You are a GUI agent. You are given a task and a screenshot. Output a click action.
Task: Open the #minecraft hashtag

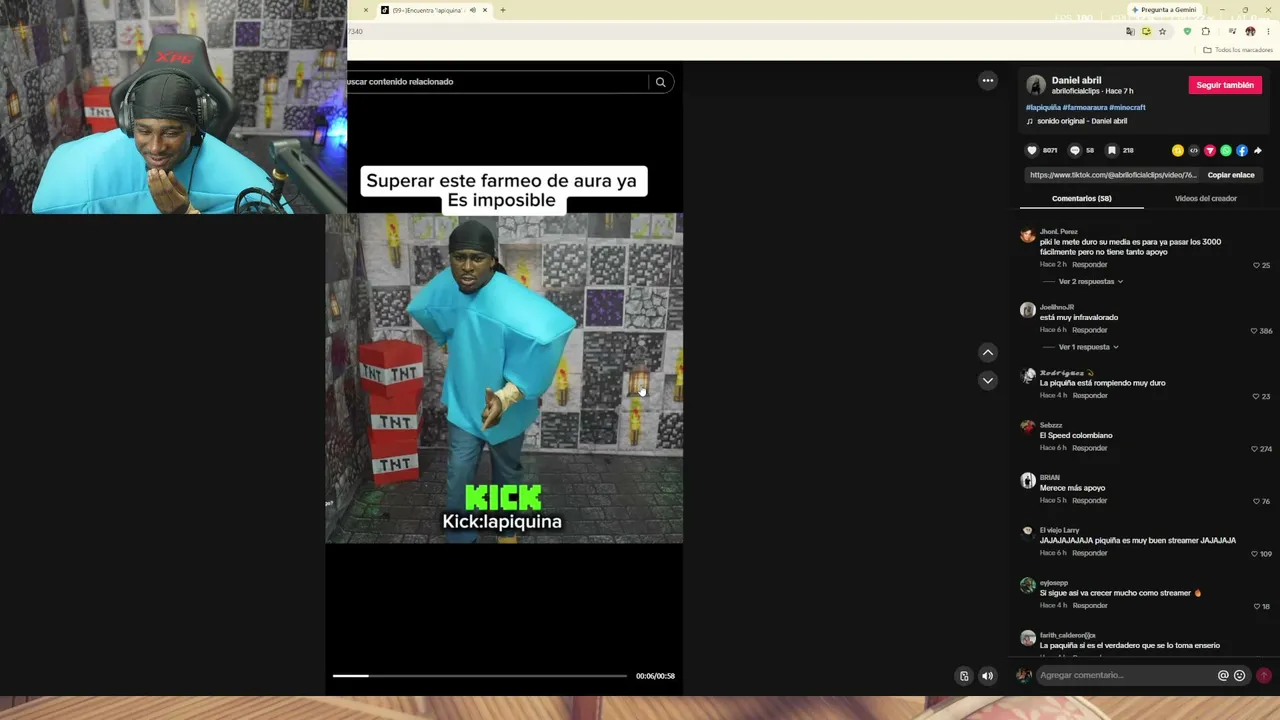[x=1127, y=107]
